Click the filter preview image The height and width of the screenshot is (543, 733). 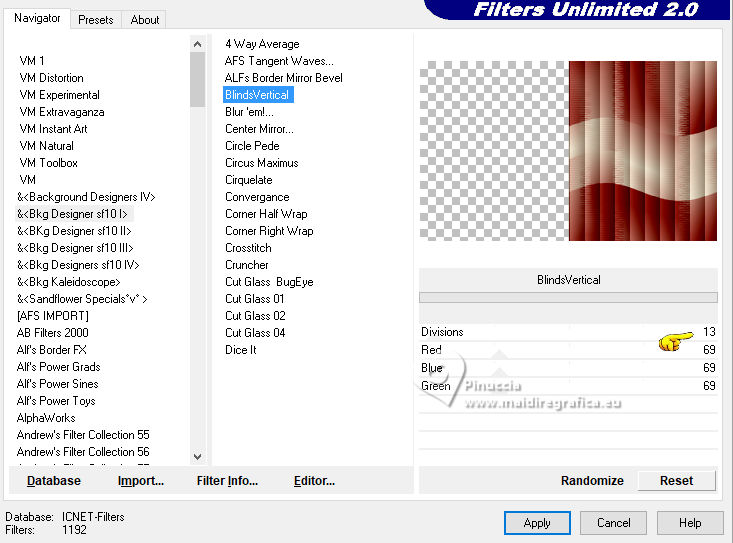tap(568, 151)
